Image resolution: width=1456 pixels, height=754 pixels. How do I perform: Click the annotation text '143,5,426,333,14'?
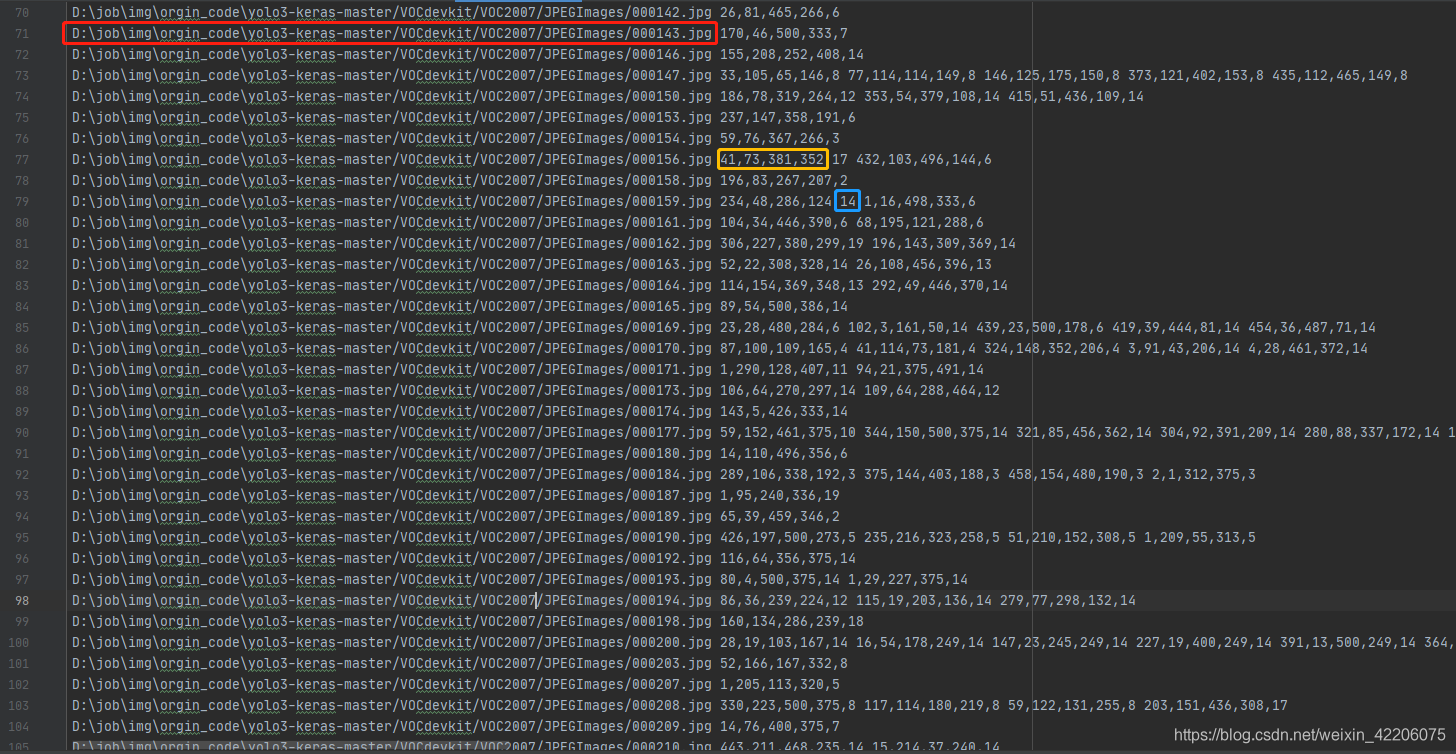tap(784, 412)
